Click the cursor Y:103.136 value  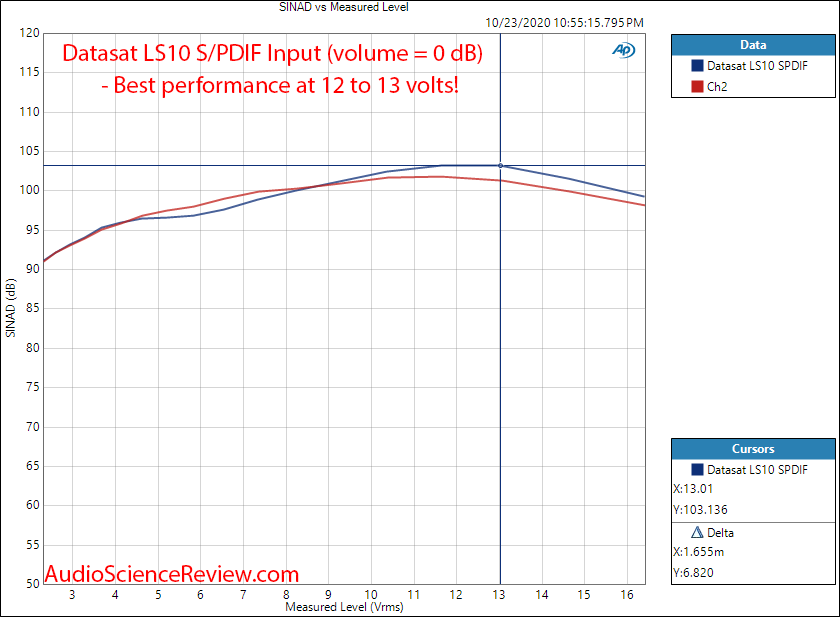tap(700, 510)
